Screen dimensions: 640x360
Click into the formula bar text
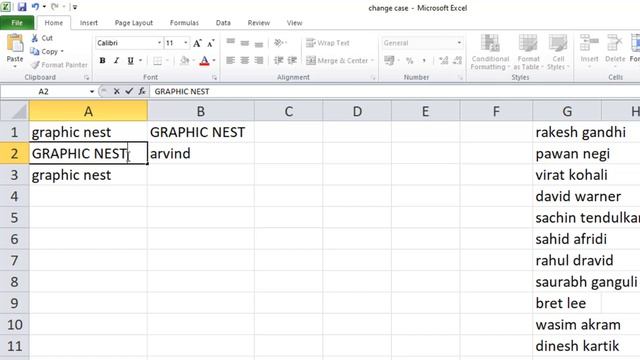[x=182, y=91]
